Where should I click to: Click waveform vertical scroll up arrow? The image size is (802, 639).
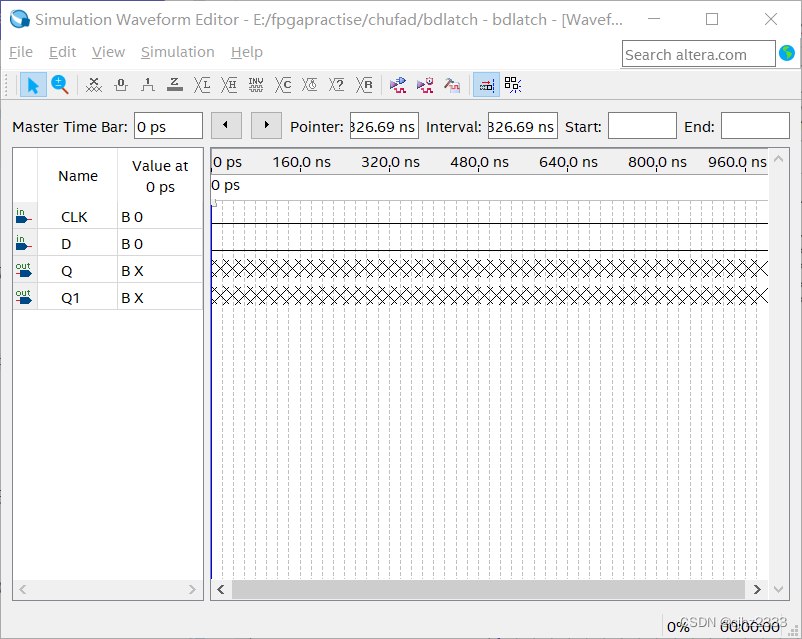coord(778,159)
